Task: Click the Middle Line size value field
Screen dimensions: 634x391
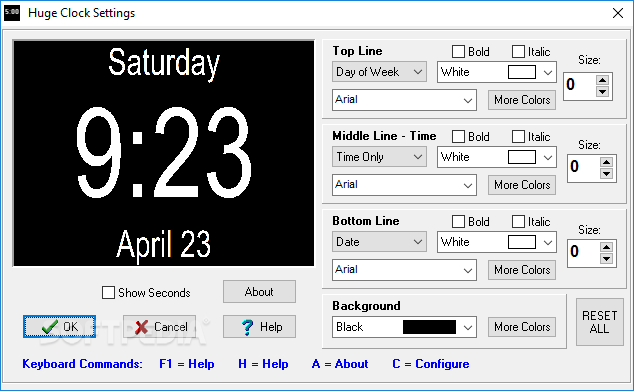Action: pos(583,168)
